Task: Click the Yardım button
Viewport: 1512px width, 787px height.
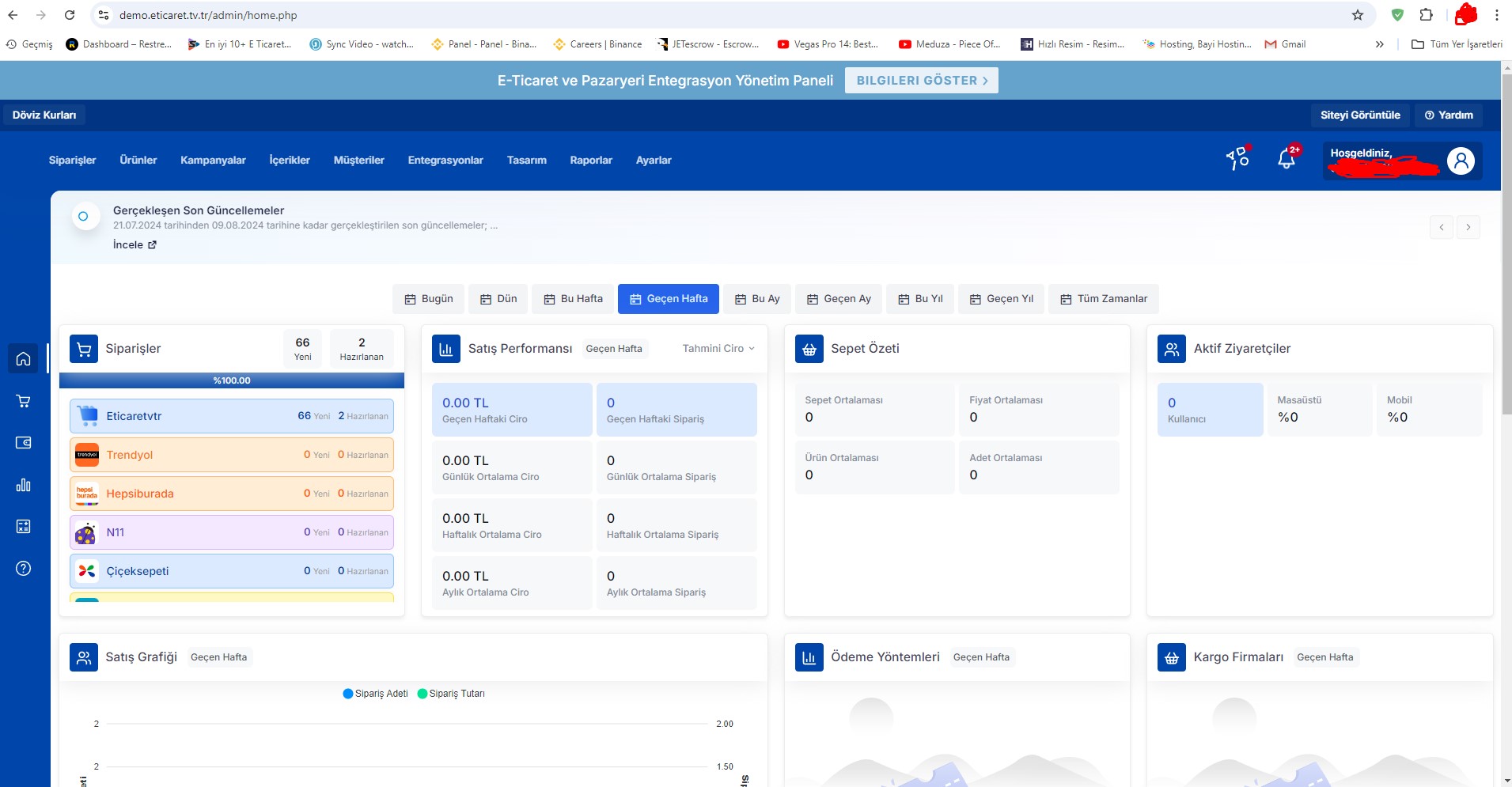Action: click(x=1449, y=115)
